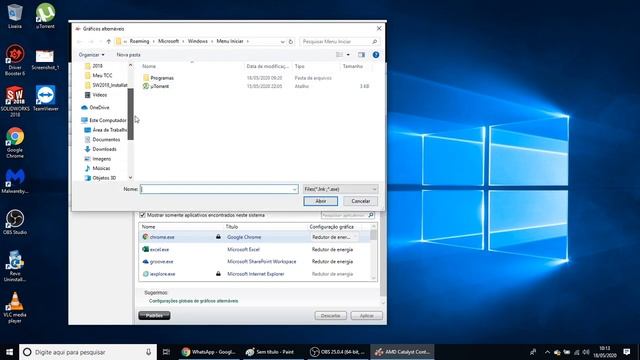Image resolution: width=640 pixels, height=360 pixels.
Task: Click the Cancelar button
Action: coord(360,201)
